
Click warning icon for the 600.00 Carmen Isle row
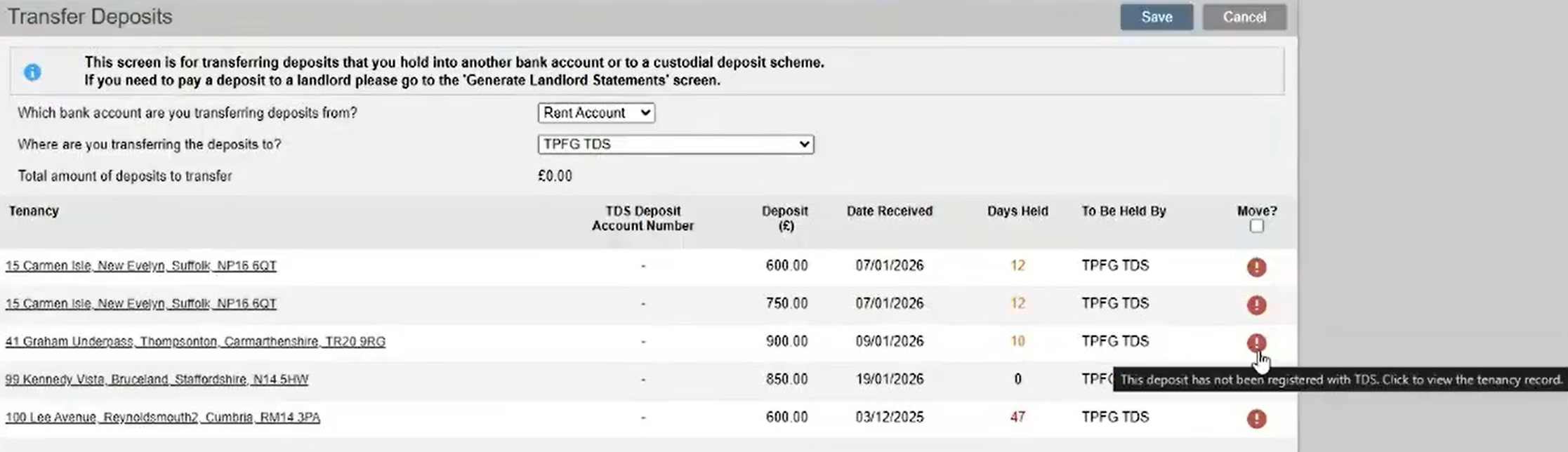pos(1256,267)
